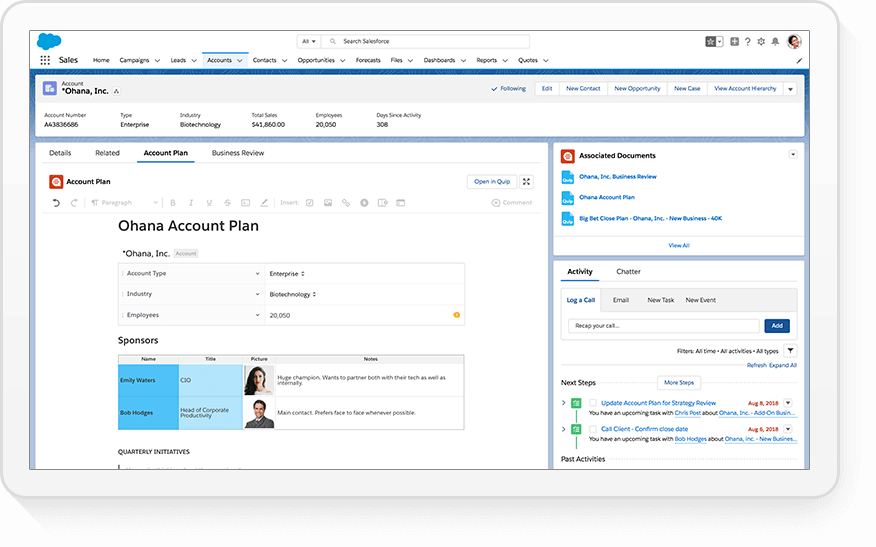Open the Chatter tab
The width and height of the screenshot is (876, 547).
[x=629, y=272]
